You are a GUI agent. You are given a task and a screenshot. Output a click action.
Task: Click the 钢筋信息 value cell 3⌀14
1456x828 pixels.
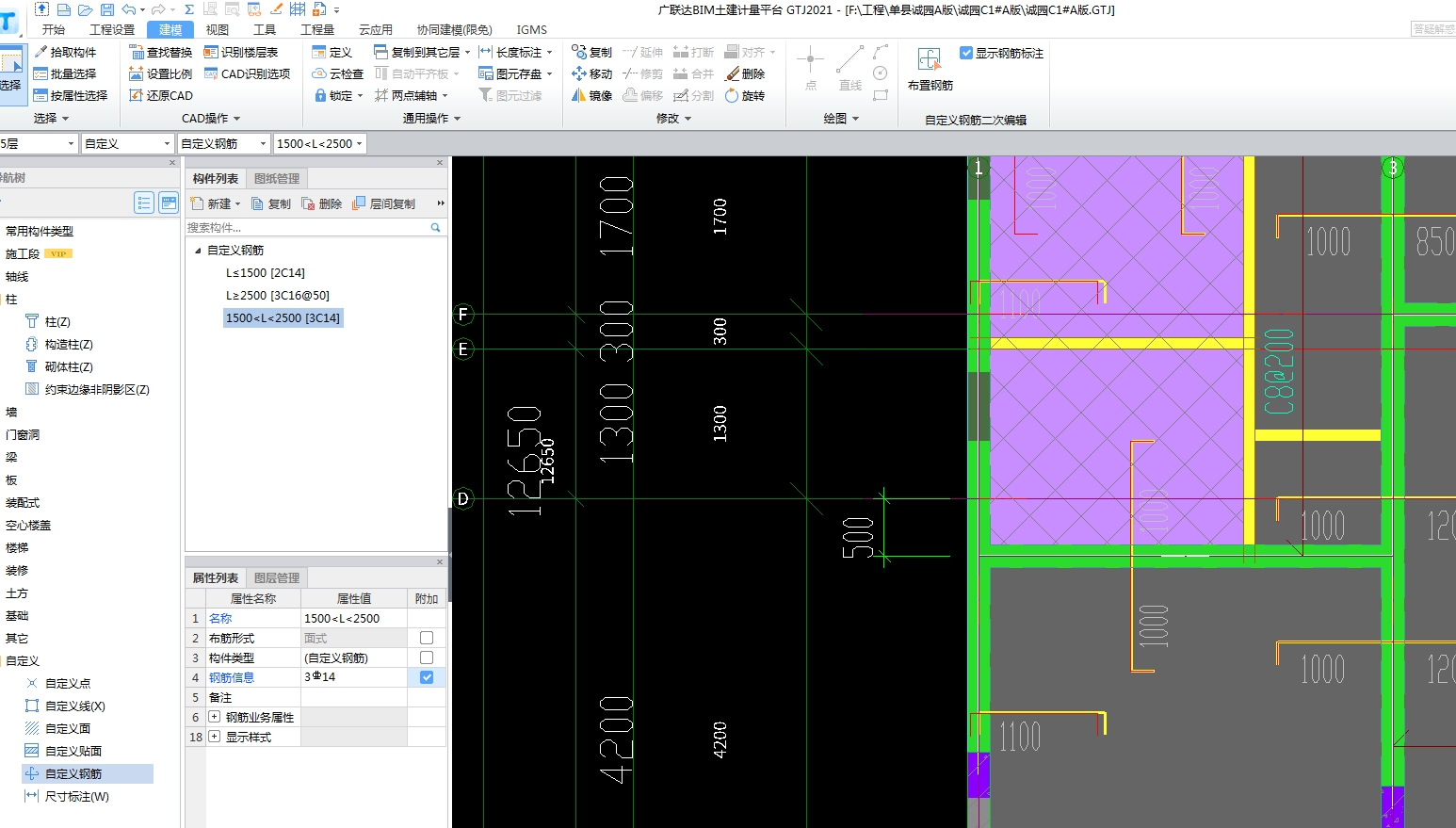[354, 677]
